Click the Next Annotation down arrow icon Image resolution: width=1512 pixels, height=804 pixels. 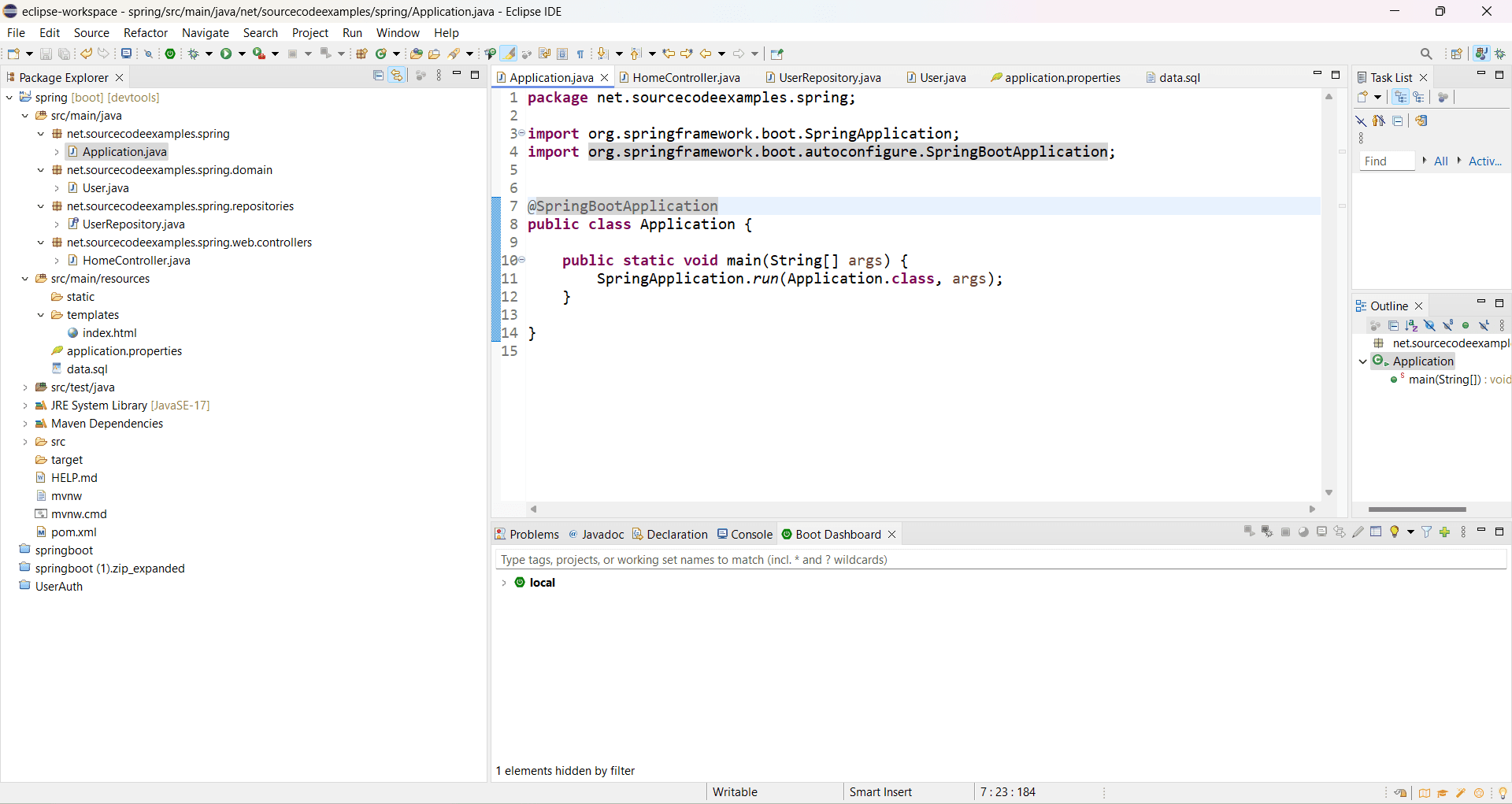pos(602,54)
